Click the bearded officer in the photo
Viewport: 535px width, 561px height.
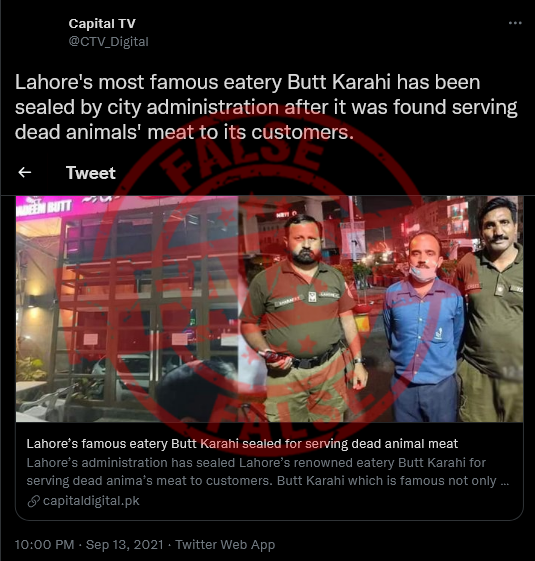[x=302, y=317]
